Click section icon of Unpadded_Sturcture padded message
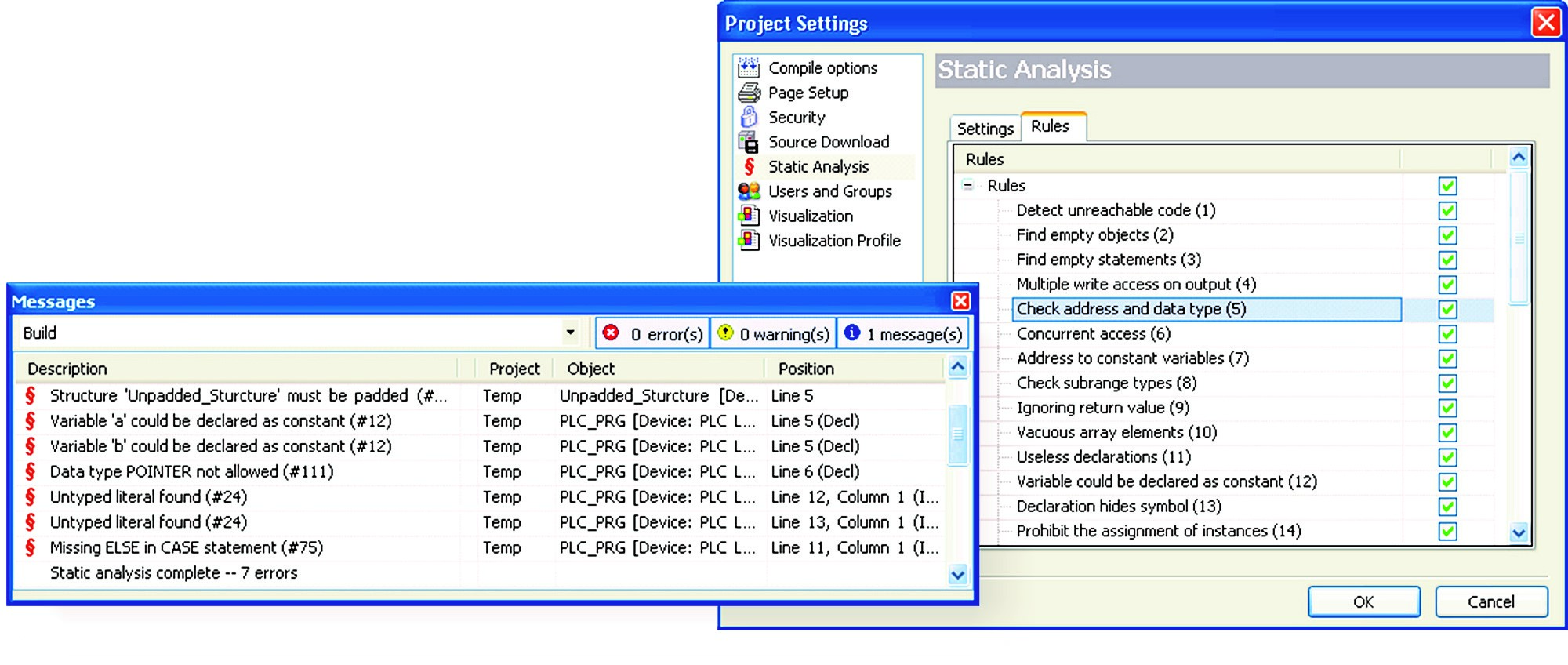 [31, 395]
